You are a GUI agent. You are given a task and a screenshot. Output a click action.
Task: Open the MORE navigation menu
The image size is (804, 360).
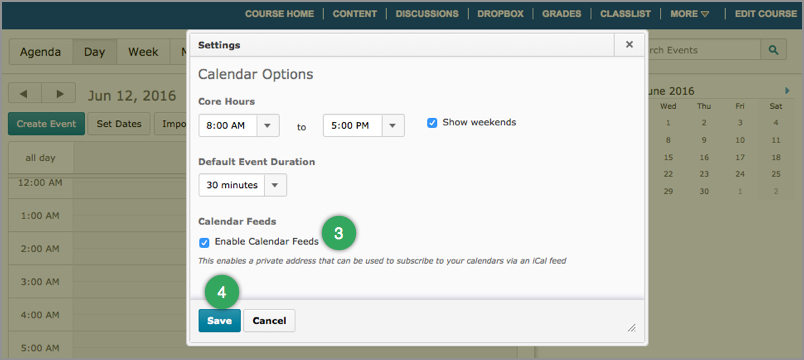coord(690,14)
